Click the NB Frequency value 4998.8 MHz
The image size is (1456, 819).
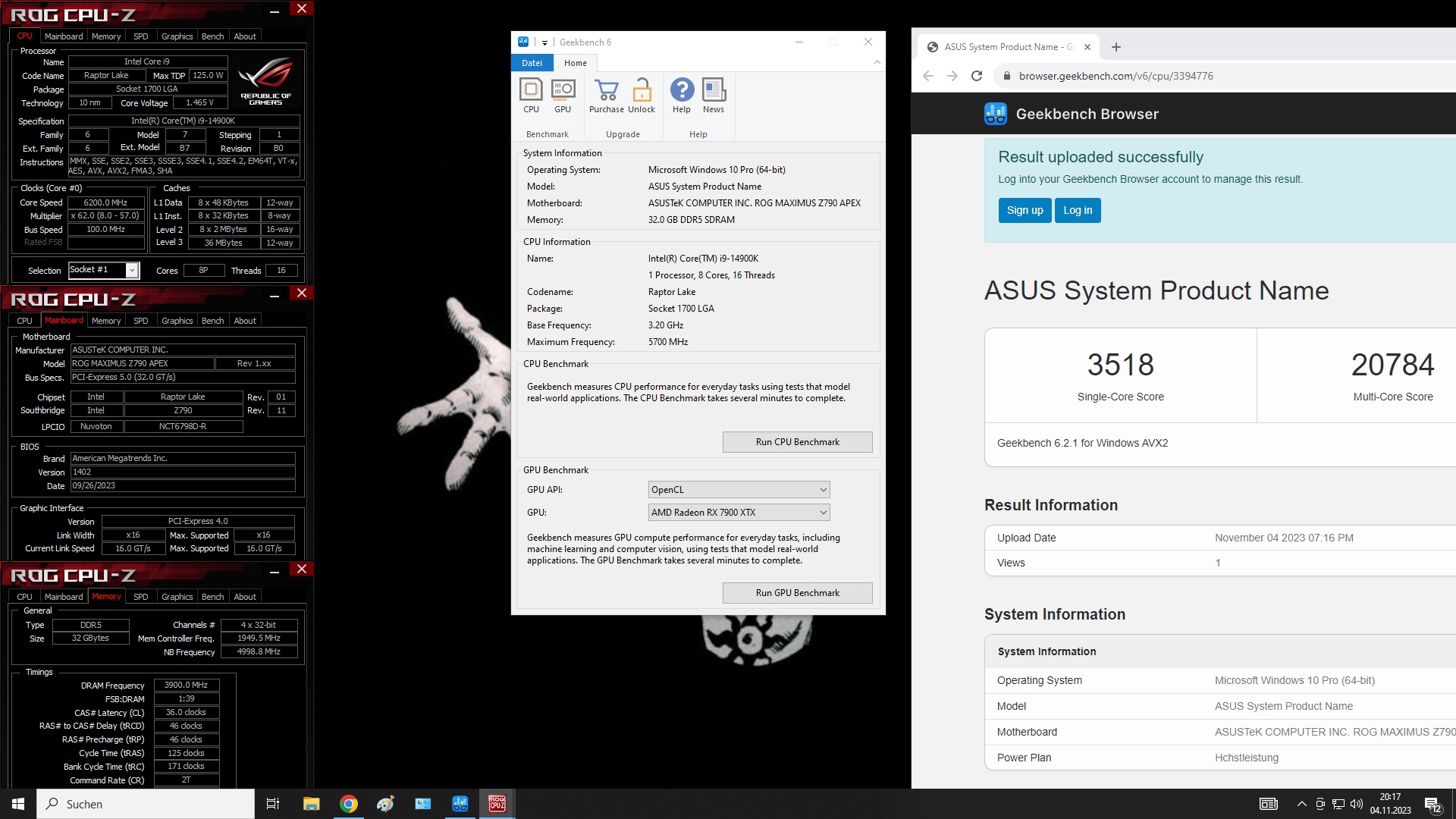(x=259, y=651)
